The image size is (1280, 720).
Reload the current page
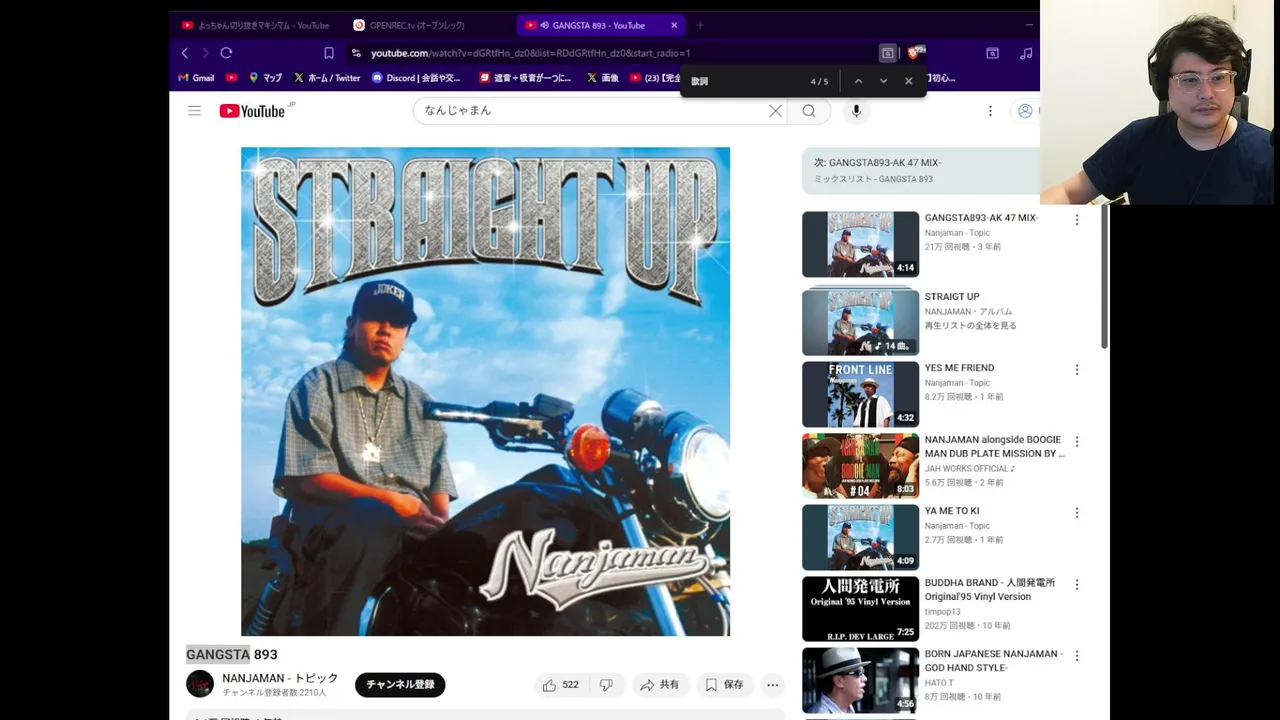[x=226, y=53]
